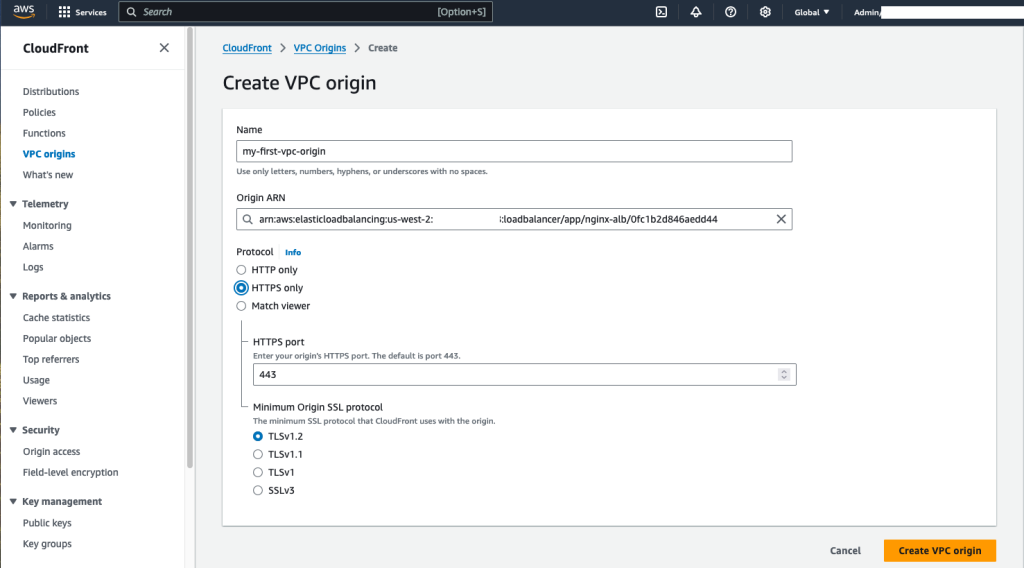Open VPC origins in sidebar
The width and height of the screenshot is (1024, 568).
(49, 154)
